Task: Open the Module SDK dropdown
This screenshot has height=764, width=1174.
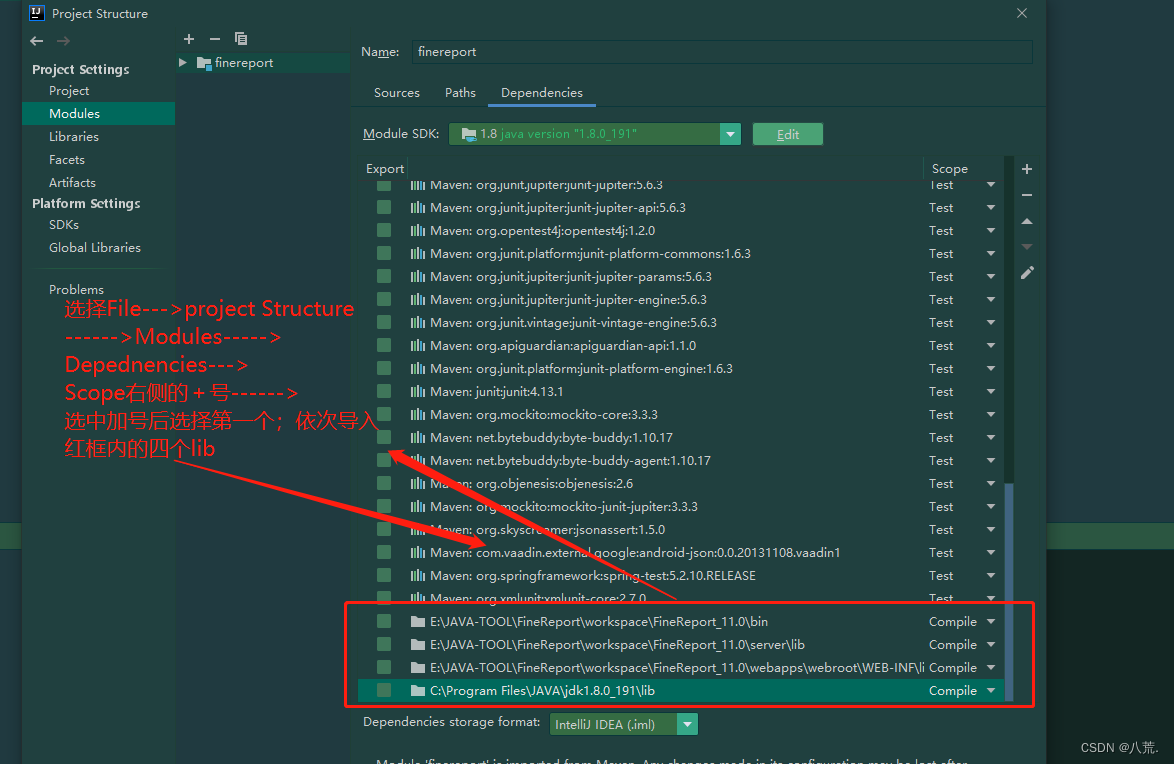Action: pyautogui.click(x=730, y=134)
